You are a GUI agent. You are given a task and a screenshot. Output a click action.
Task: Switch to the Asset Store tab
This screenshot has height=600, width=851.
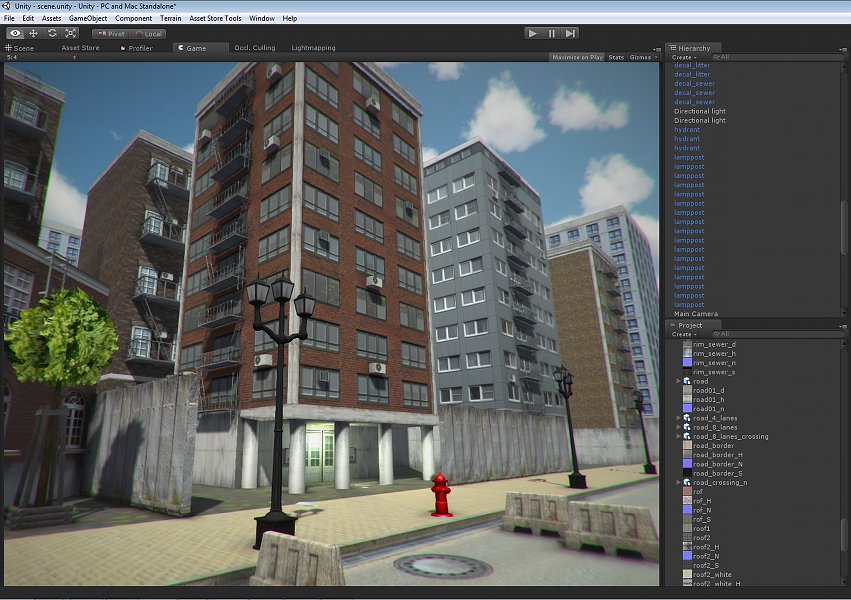click(x=80, y=48)
